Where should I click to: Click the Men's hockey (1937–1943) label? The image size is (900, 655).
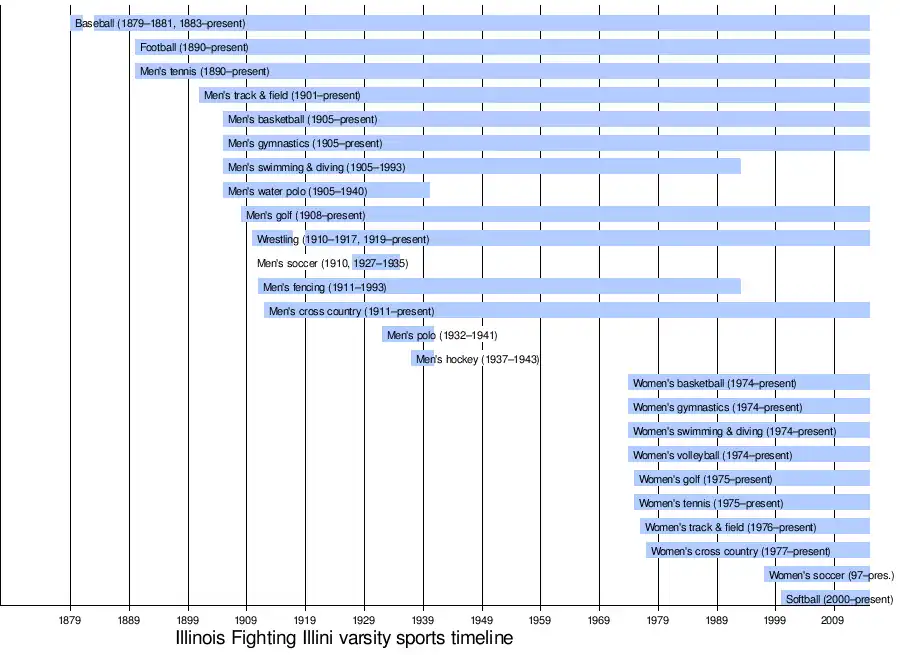pyautogui.click(x=477, y=359)
